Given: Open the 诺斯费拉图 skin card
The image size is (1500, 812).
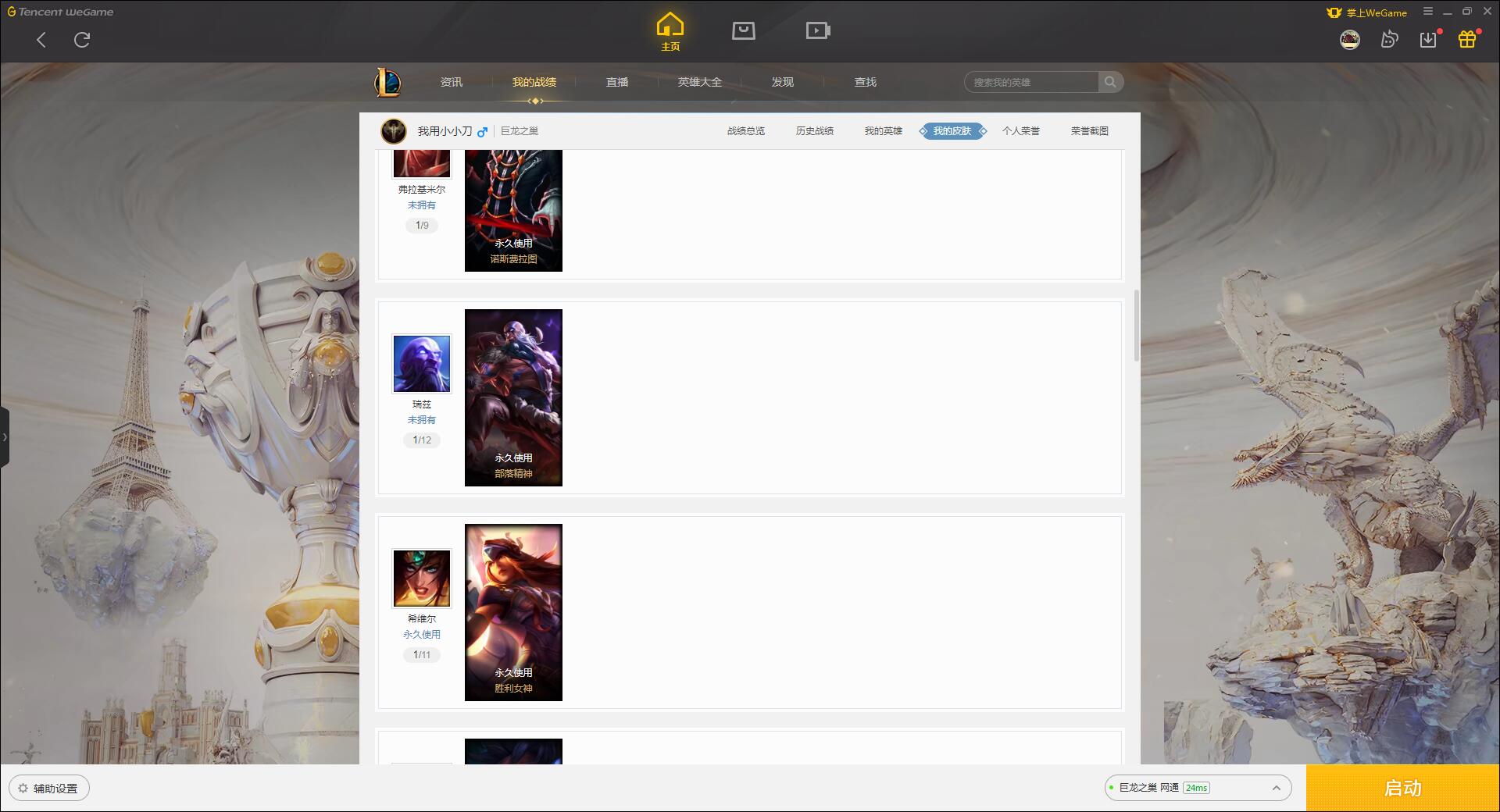Looking at the screenshot, I should tap(513, 211).
